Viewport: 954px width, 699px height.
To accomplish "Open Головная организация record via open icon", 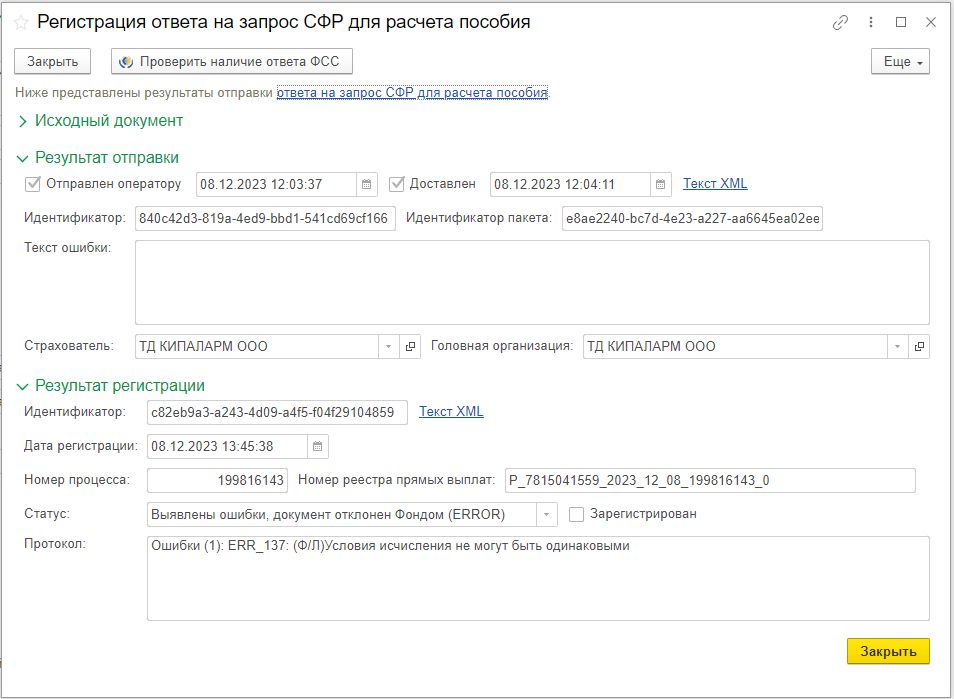I will point(918,347).
